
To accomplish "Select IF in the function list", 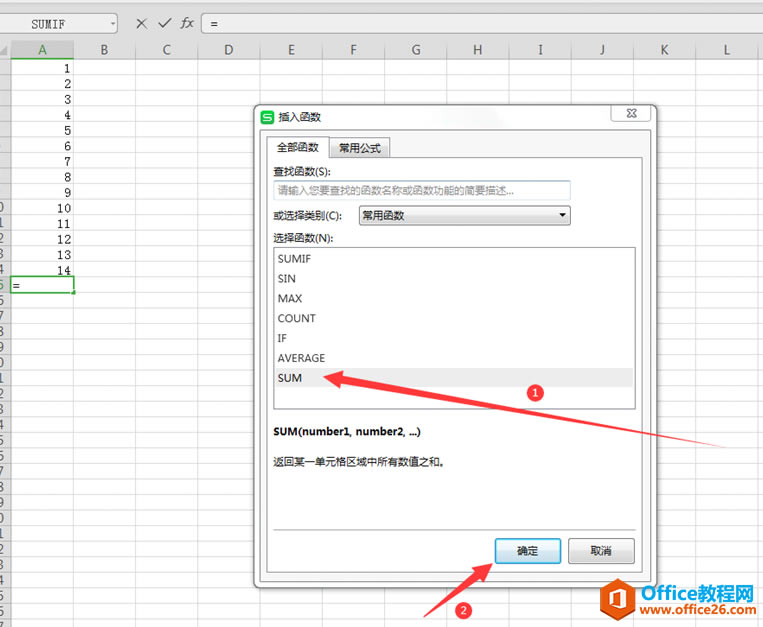I will 454,338.
